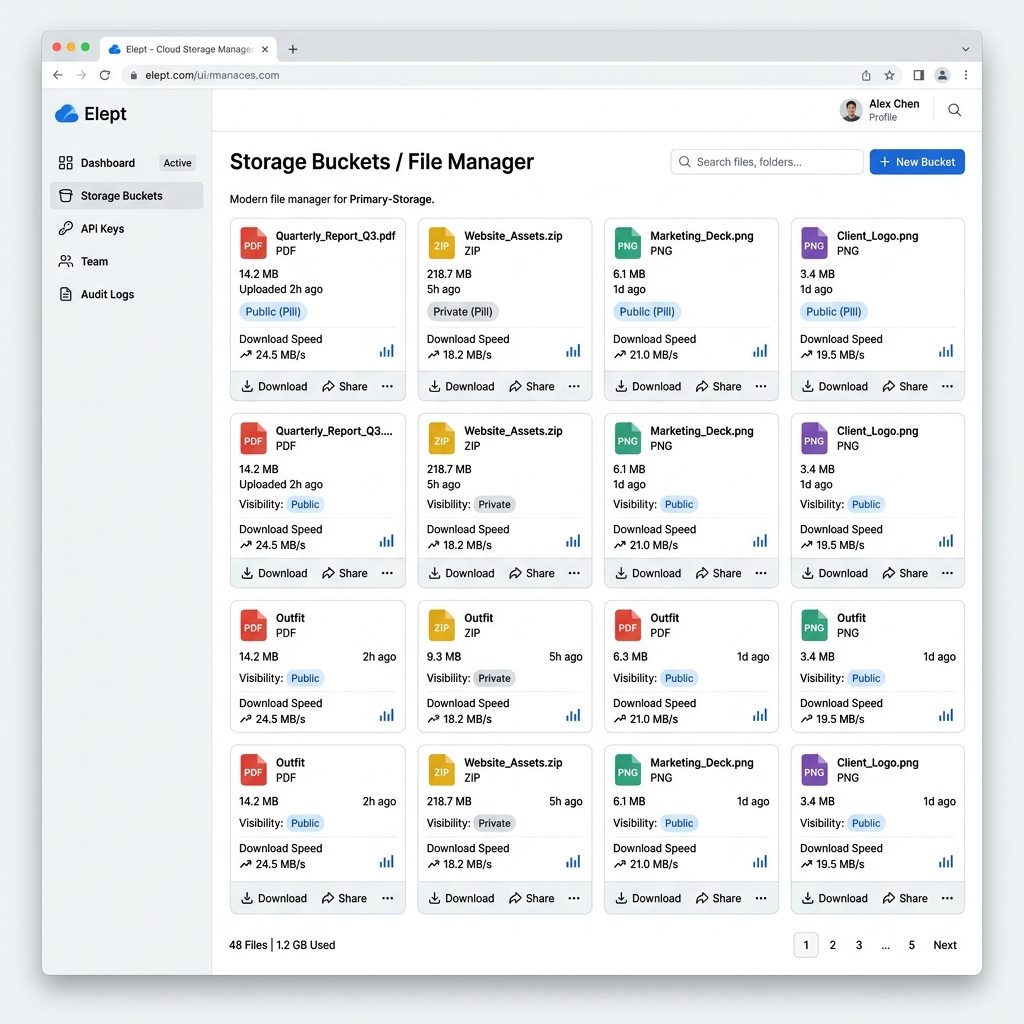The width and height of the screenshot is (1024, 1024).
Task: Click the Quarterly_Report_Q3.pdf red PDF icon
Action: pos(253,243)
